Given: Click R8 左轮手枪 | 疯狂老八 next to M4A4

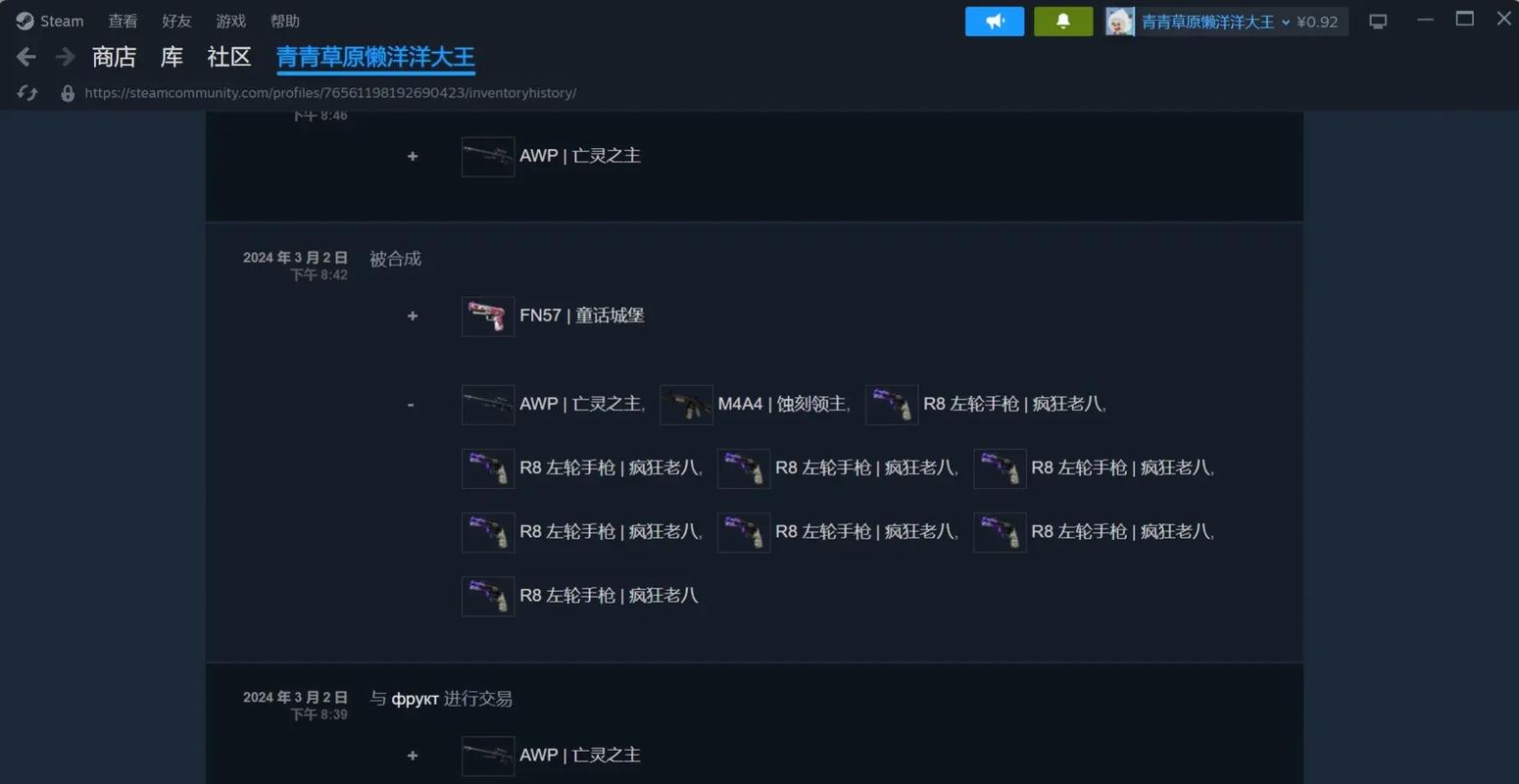Looking at the screenshot, I should pyautogui.click(x=1012, y=403).
